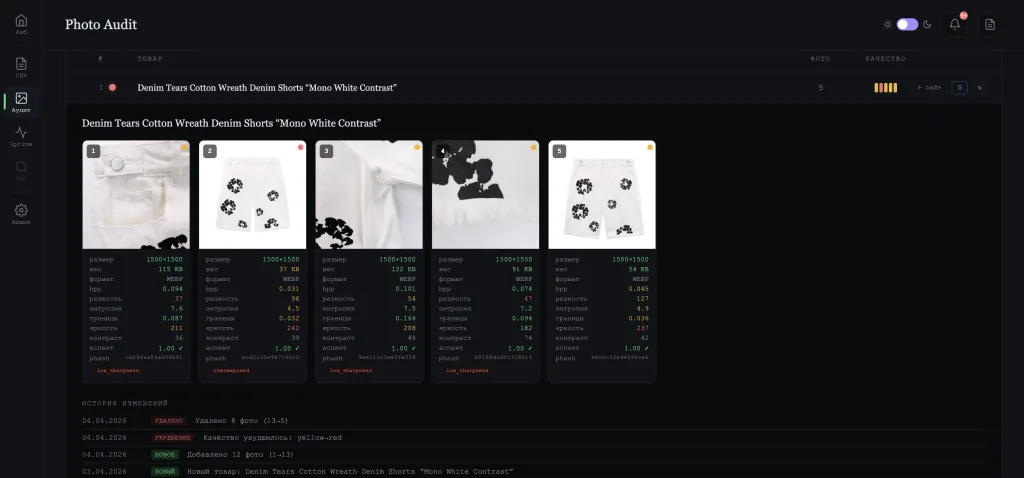Open the сайт link for the product

coord(929,88)
